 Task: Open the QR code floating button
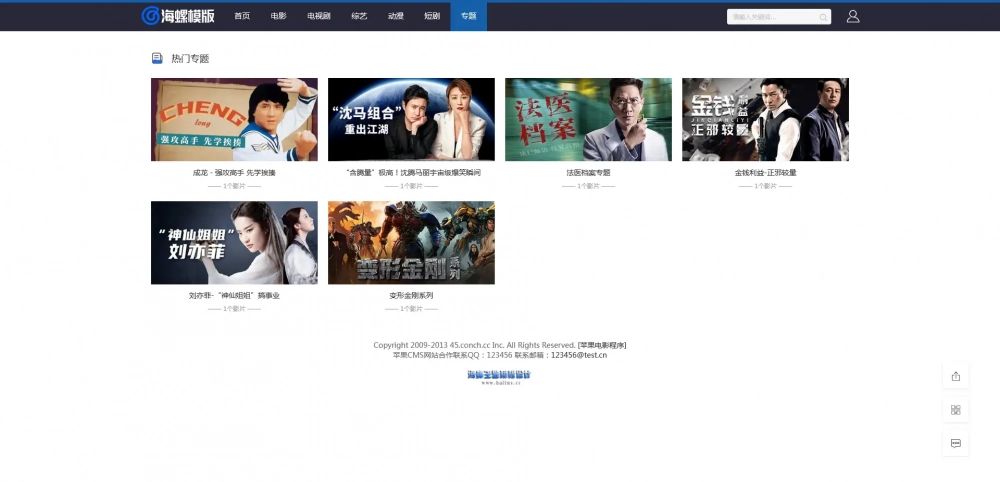tap(955, 410)
